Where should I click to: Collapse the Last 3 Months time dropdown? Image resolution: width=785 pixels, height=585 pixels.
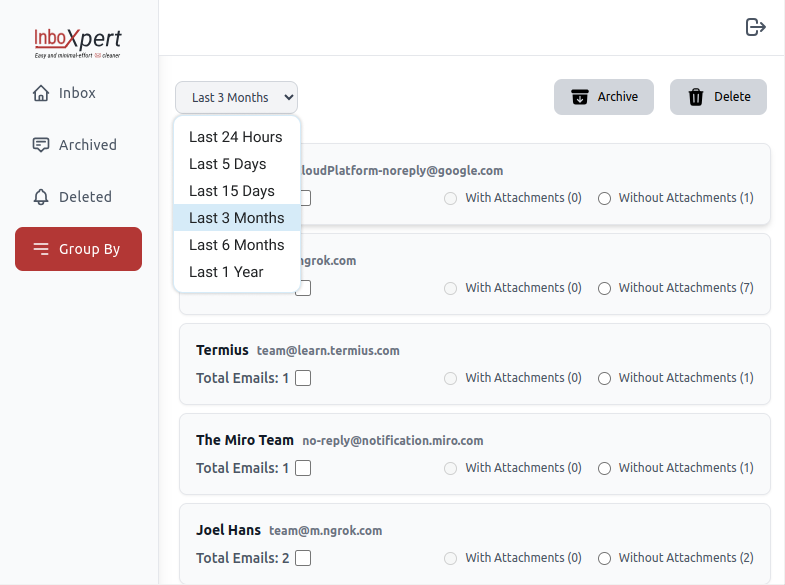tap(236, 98)
